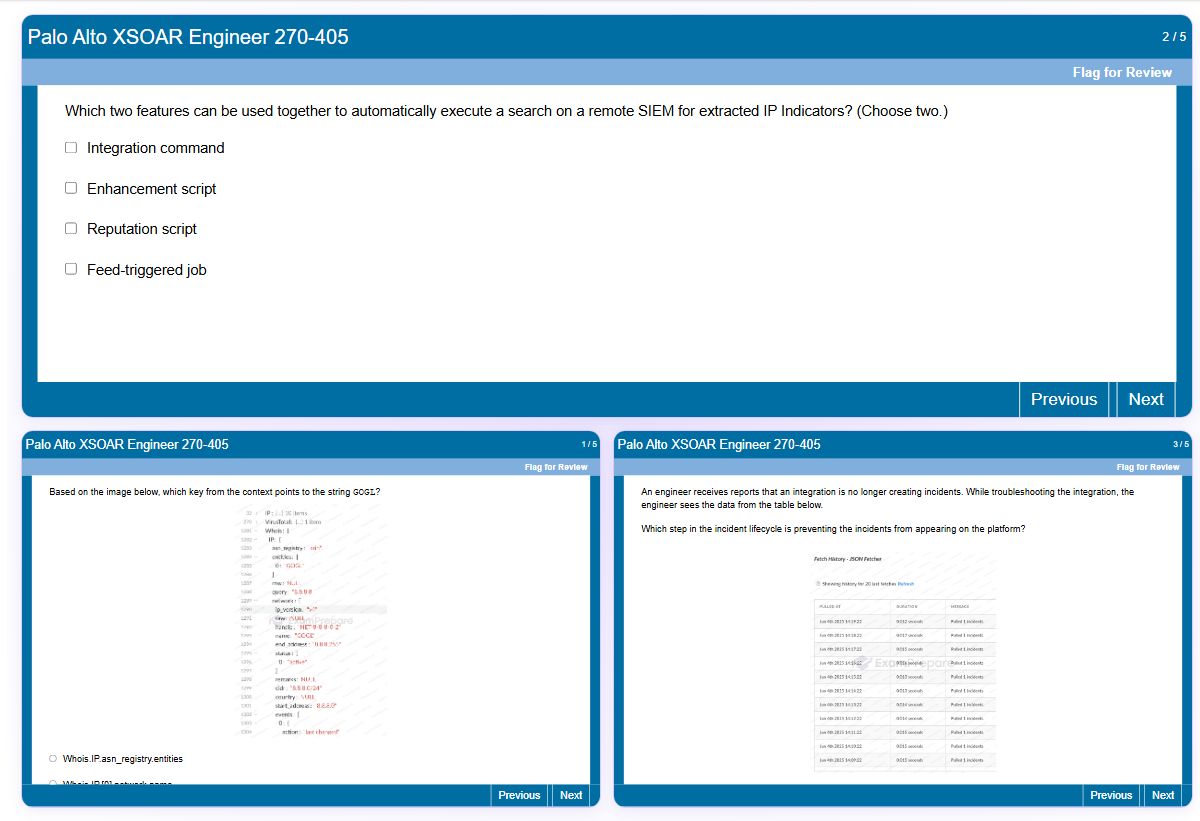Click the 'Which step in the incident lifecycle' question
Viewport: 1200px width, 821px height.
[833, 529]
